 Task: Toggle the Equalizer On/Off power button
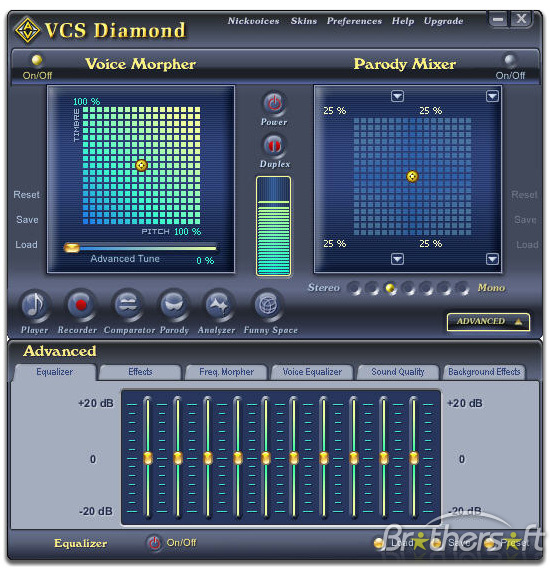click(154, 543)
